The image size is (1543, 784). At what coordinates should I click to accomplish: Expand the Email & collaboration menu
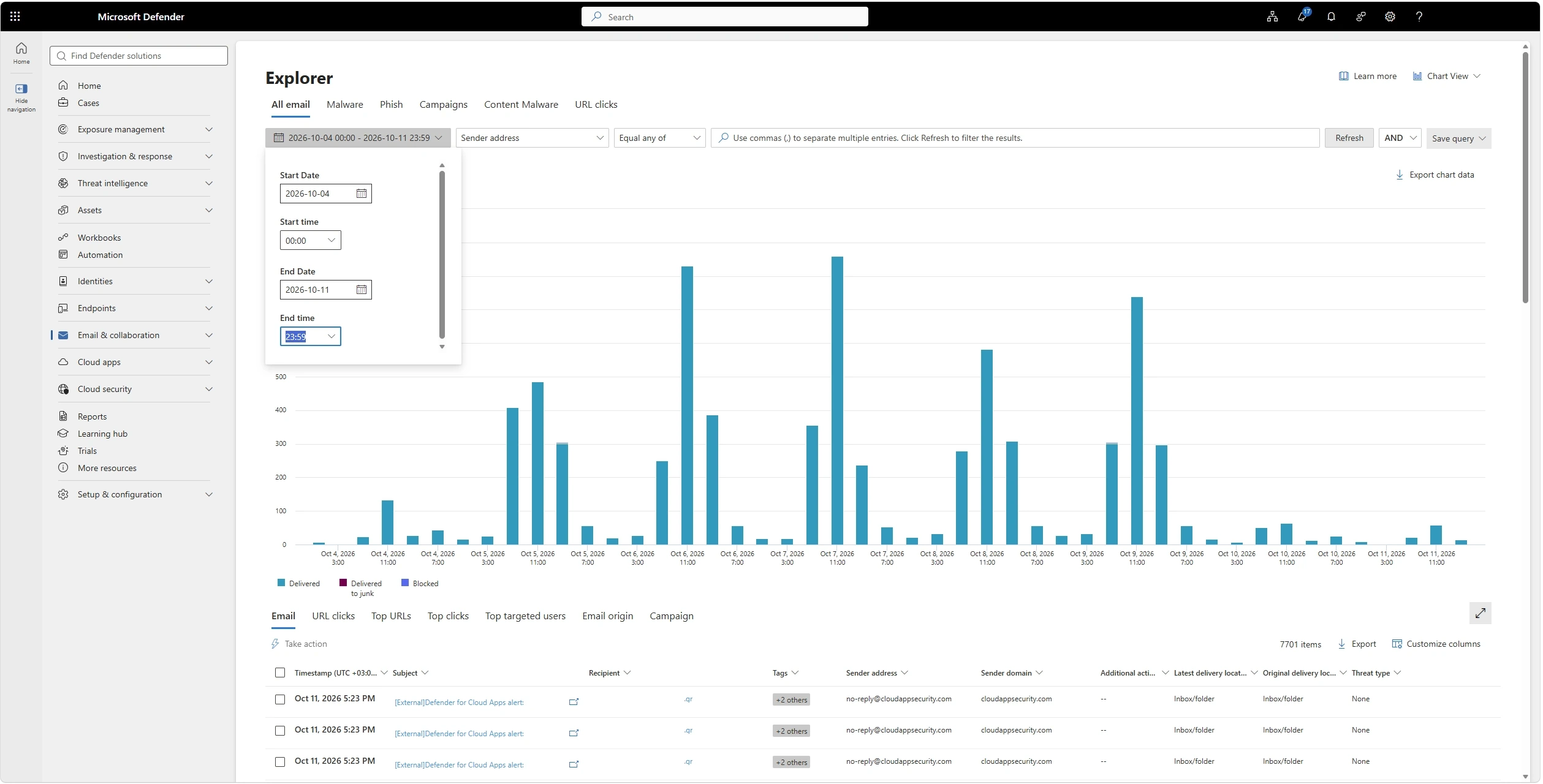coord(135,336)
